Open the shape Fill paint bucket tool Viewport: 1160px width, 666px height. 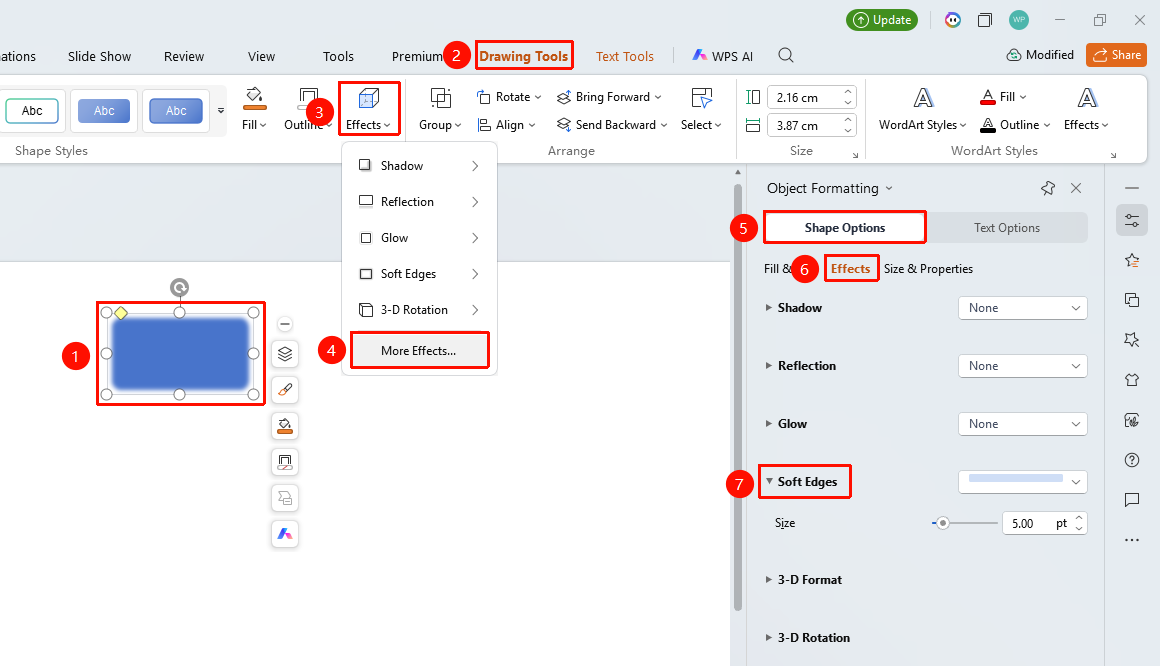coord(254,98)
